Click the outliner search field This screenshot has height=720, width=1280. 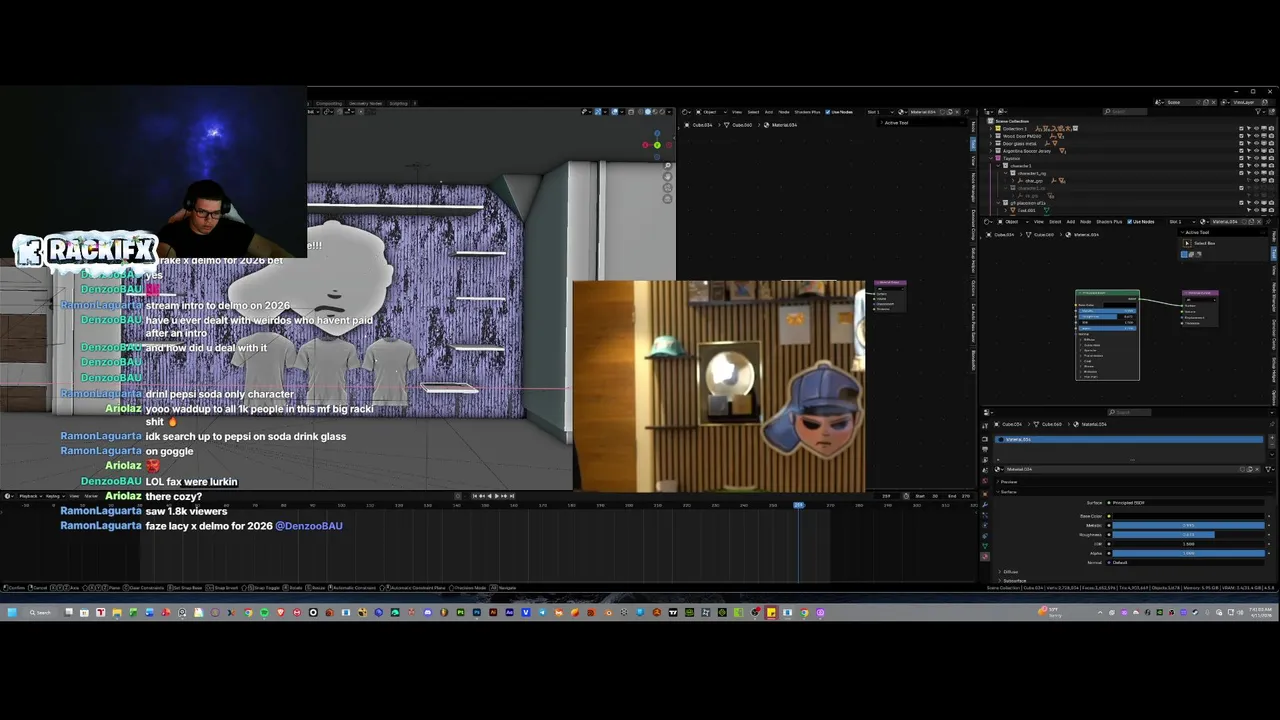1125,111
